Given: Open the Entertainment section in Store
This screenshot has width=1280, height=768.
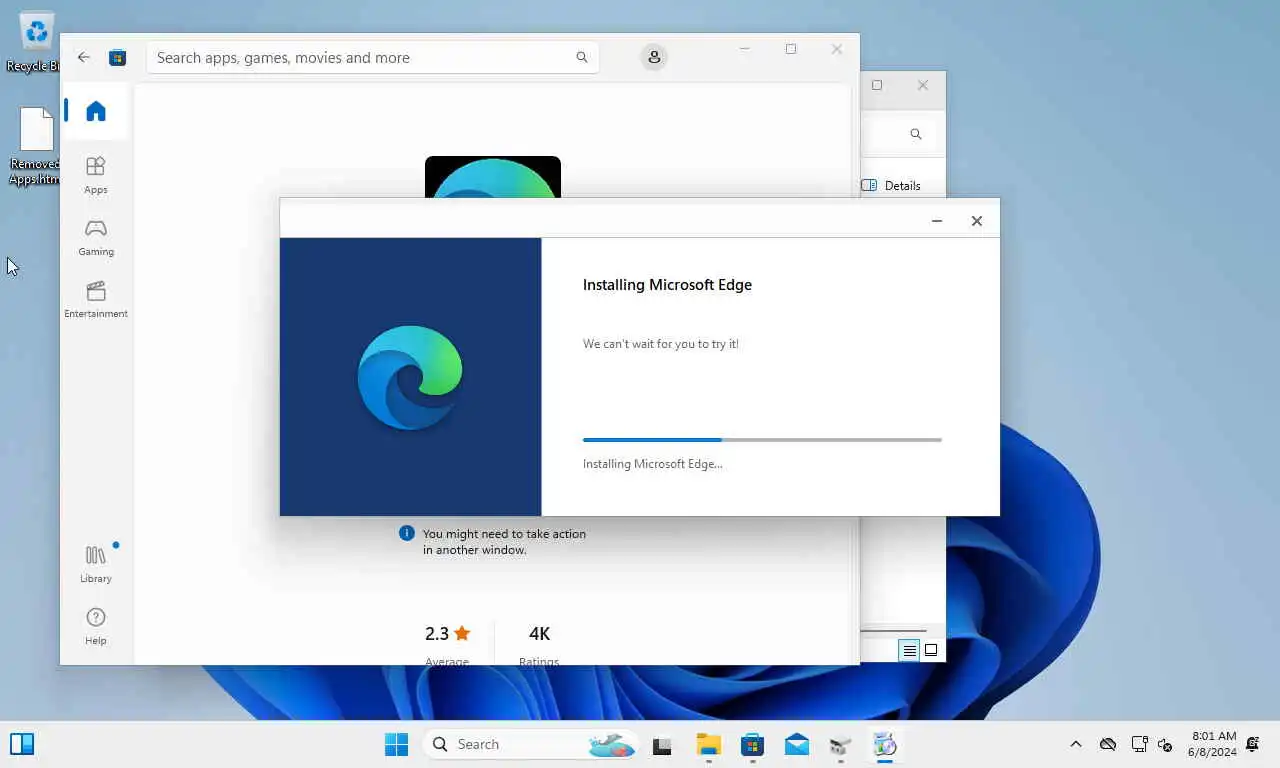Looking at the screenshot, I should tap(96, 300).
